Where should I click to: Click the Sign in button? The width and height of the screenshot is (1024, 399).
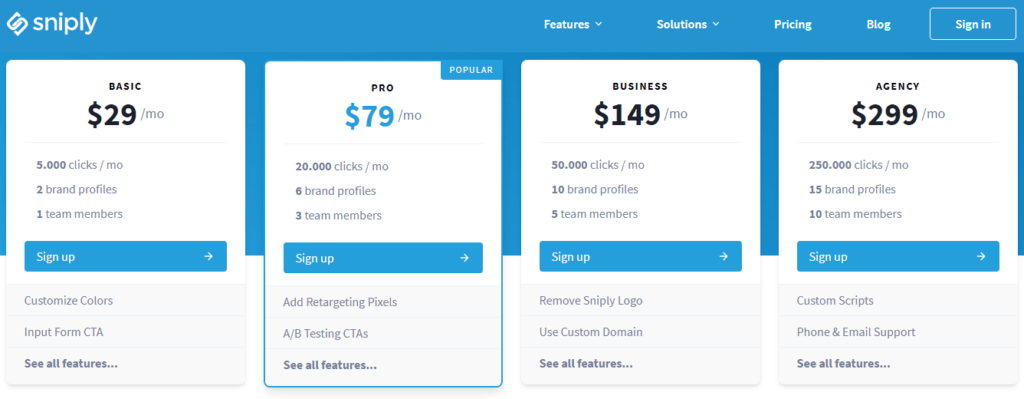(972, 24)
